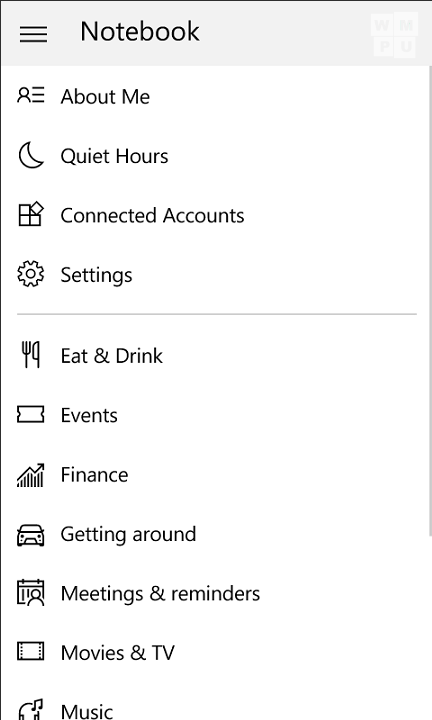Open Connected Accounts label

pyautogui.click(x=152, y=215)
